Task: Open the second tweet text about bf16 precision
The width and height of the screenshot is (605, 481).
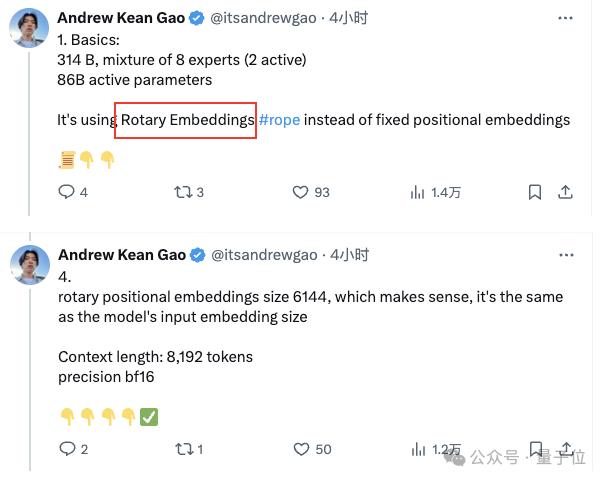Action: coord(104,377)
